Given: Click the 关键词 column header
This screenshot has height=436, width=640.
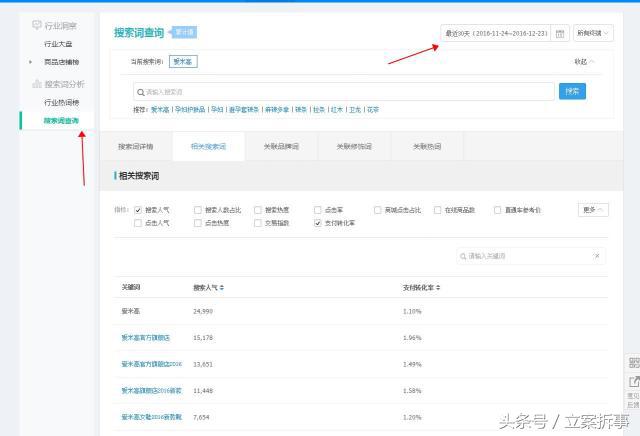Looking at the screenshot, I should (131, 287).
